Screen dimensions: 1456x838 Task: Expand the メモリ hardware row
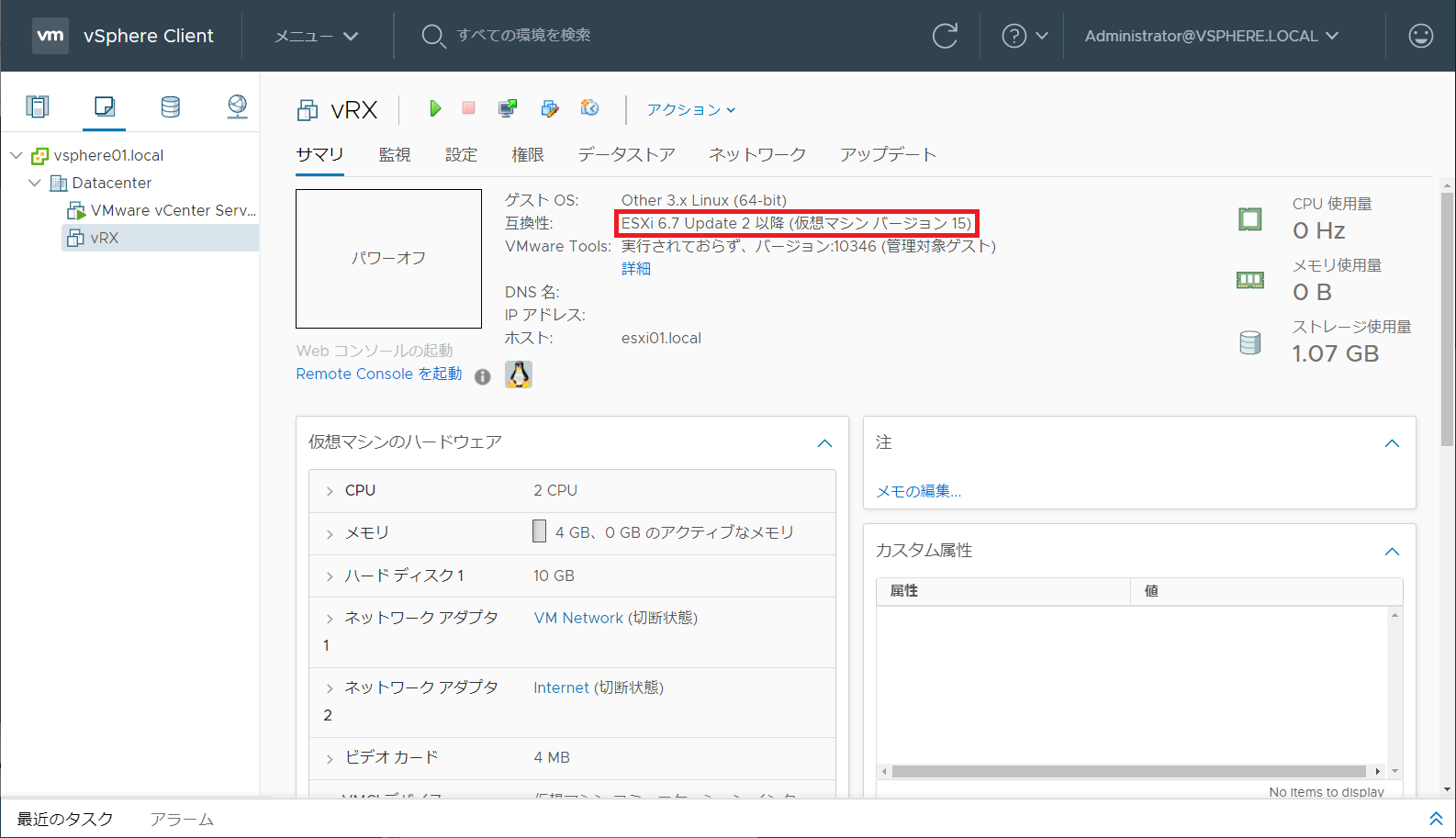[x=330, y=534]
